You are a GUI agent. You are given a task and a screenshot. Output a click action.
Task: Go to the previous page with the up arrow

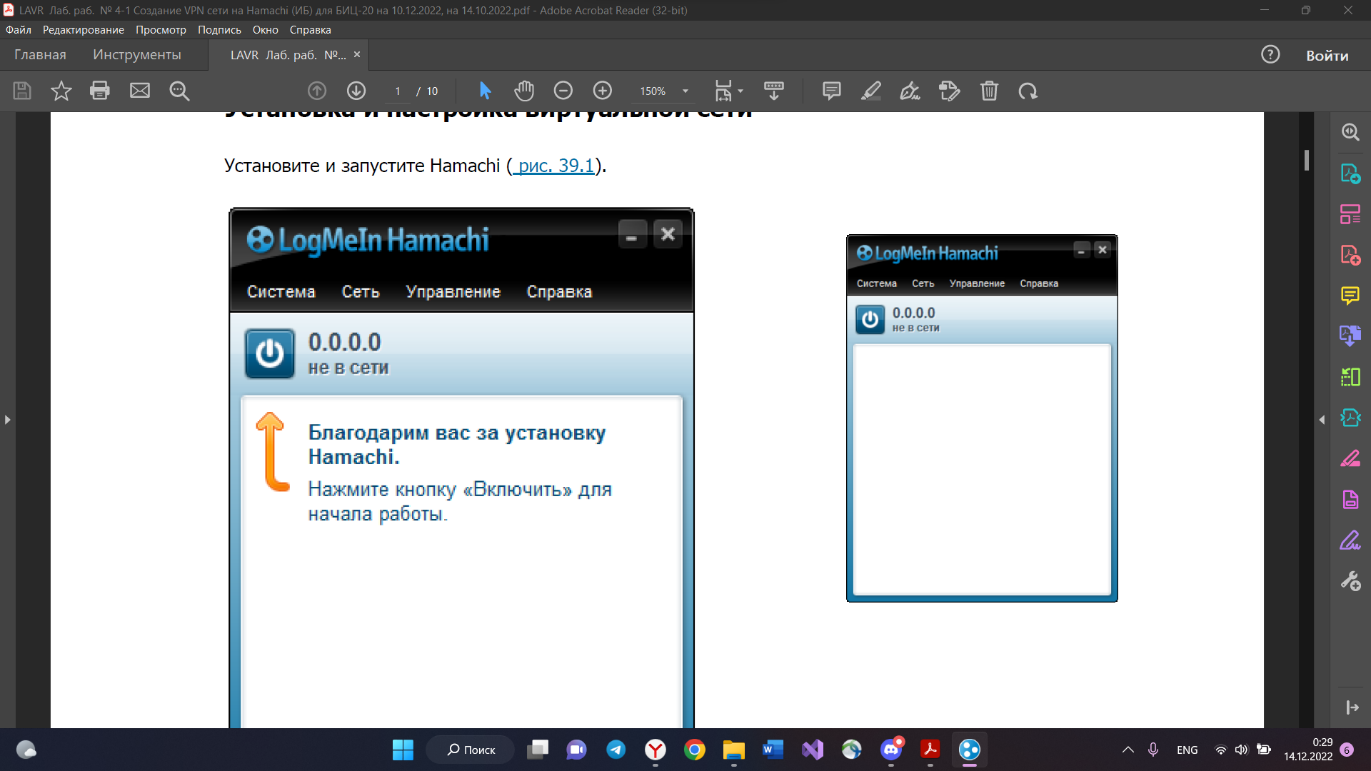[x=317, y=91]
